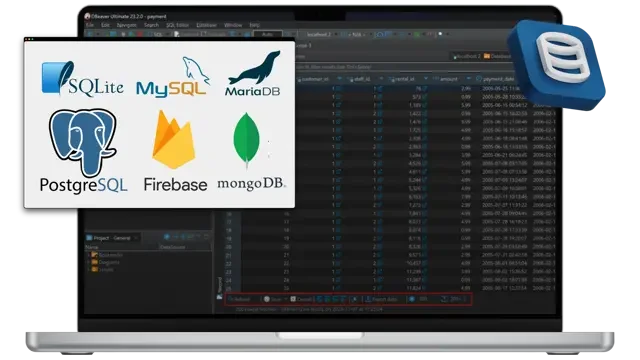Select row number 22 in the grid
This screenshot has width=640, height=360.
tap(228, 264)
